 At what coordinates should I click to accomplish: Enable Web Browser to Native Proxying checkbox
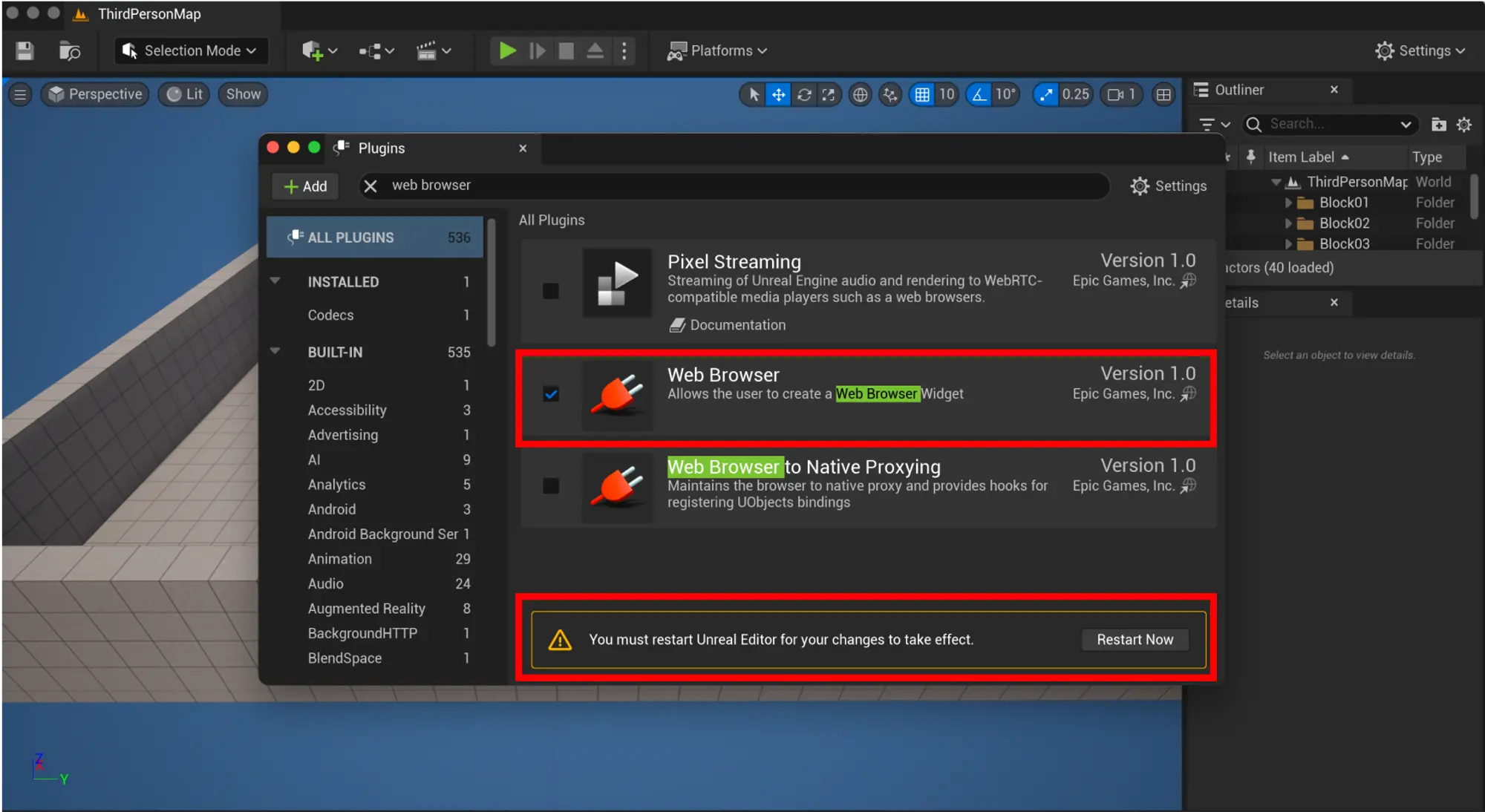[x=550, y=485]
